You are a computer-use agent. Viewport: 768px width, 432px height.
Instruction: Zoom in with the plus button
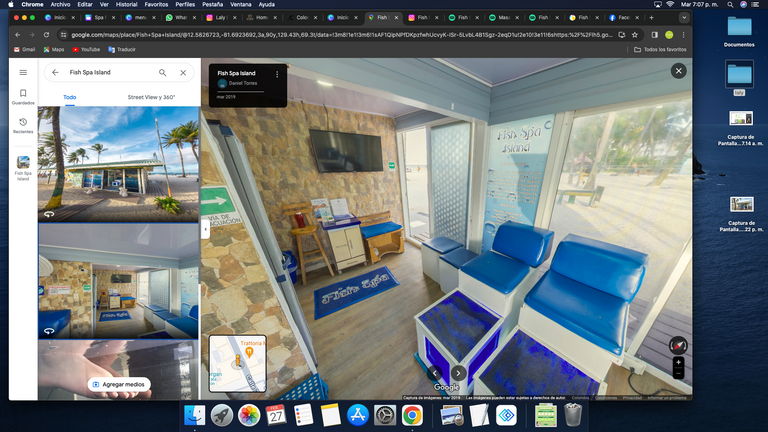679,362
